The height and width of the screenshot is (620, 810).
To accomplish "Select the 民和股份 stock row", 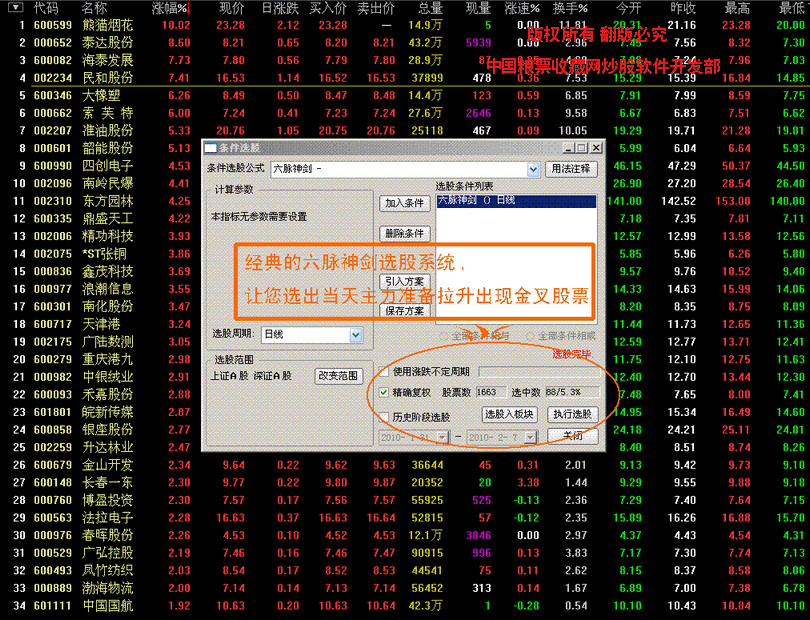I will pyautogui.click(x=405, y=78).
